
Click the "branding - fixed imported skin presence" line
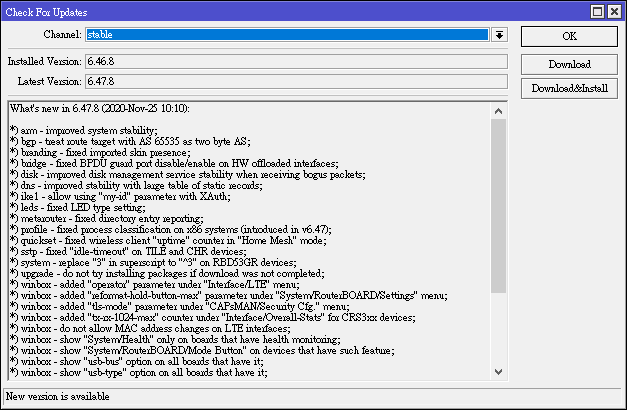pyautogui.click(x=100, y=152)
